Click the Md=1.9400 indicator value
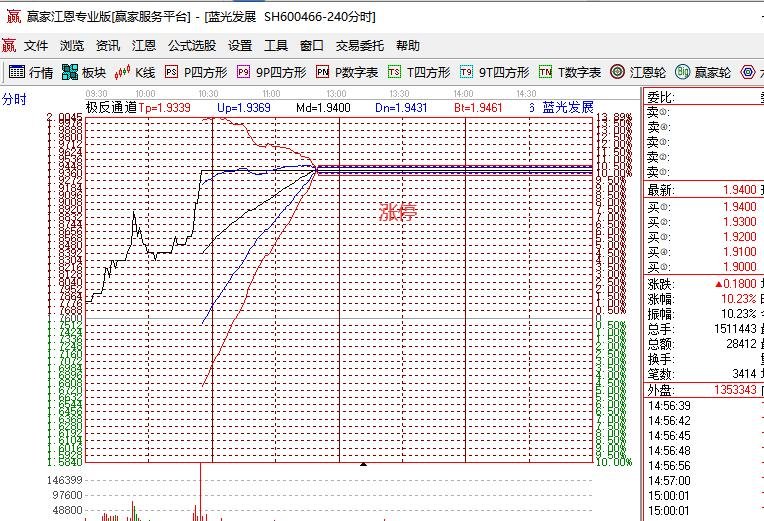 tap(324, 108)
